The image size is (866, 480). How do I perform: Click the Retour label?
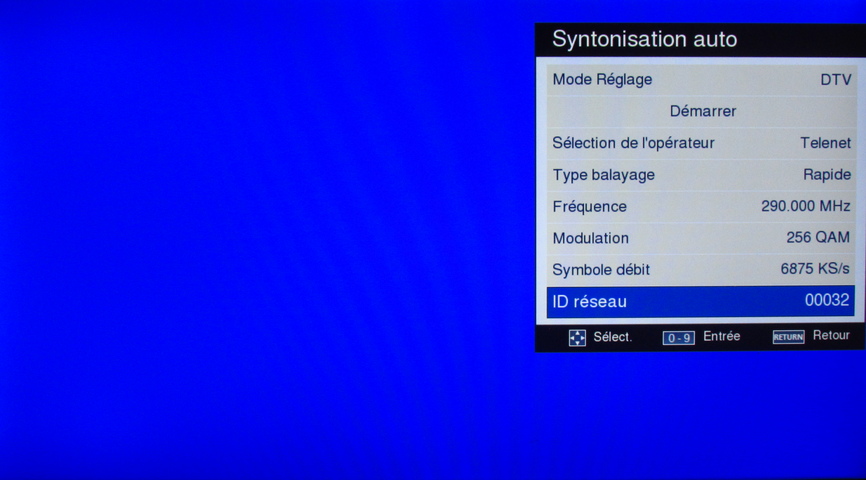(x=831, y=335)
